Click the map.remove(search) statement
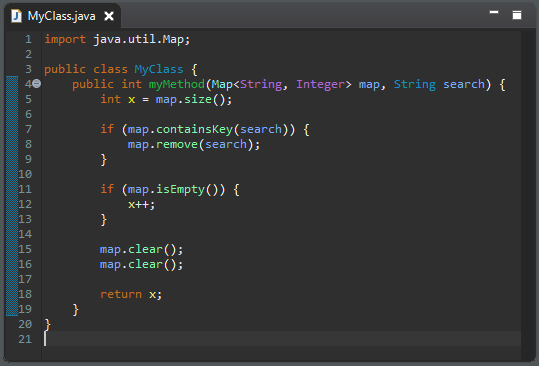 (194, 144)
